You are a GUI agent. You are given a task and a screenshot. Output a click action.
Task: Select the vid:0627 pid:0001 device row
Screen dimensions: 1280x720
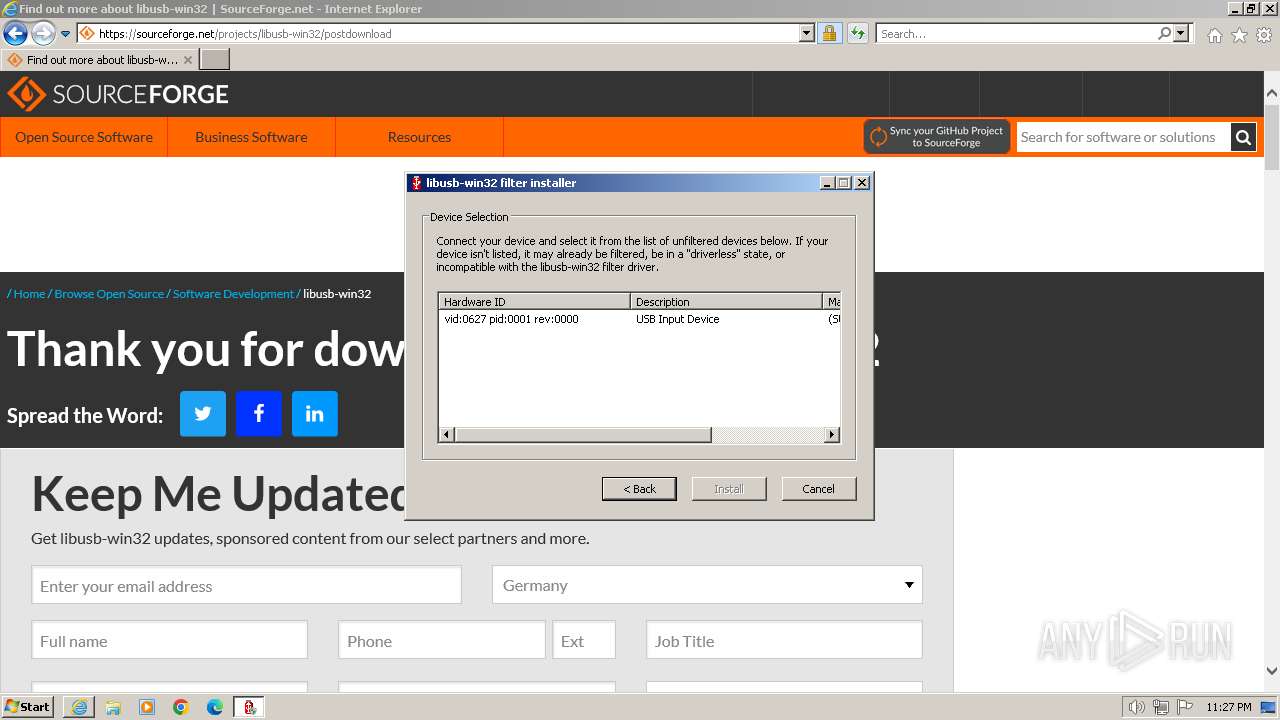[x=639, y=319]
